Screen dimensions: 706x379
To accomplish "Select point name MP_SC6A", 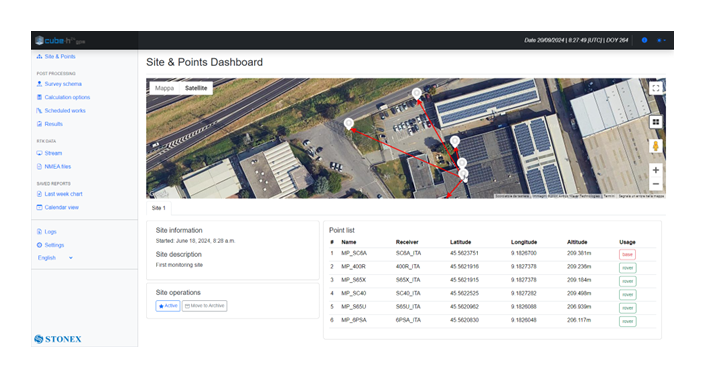I will 354,253.
